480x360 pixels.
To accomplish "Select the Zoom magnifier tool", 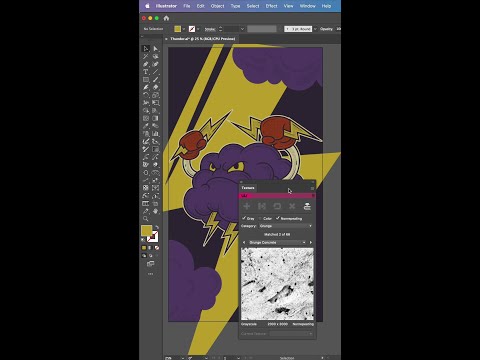I will point(146,219).
